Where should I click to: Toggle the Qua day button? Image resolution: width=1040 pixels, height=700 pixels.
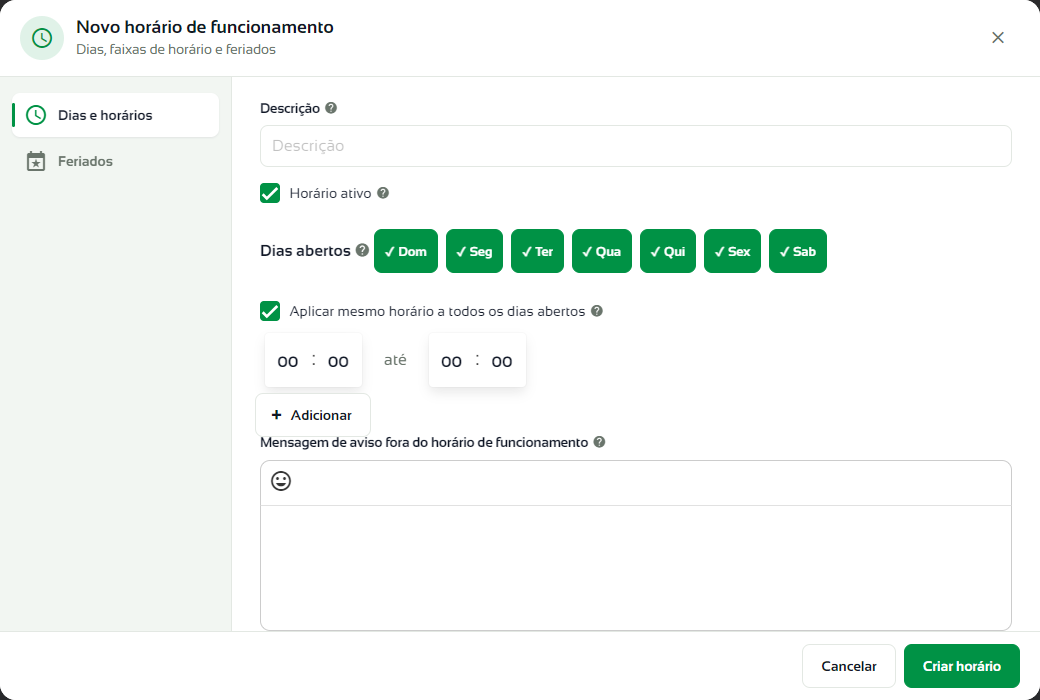[x=602, y=251]
